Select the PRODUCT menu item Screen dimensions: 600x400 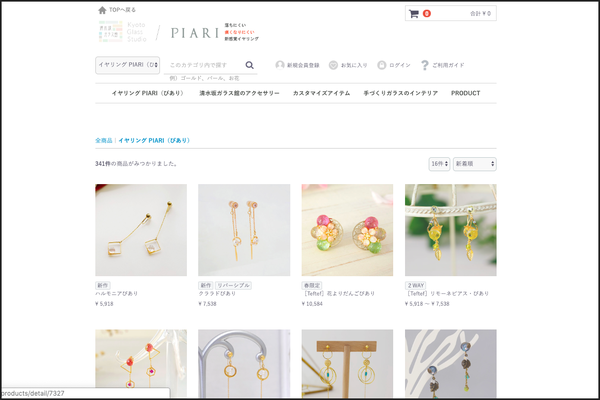pyautogui.click(x=465, y=93)
